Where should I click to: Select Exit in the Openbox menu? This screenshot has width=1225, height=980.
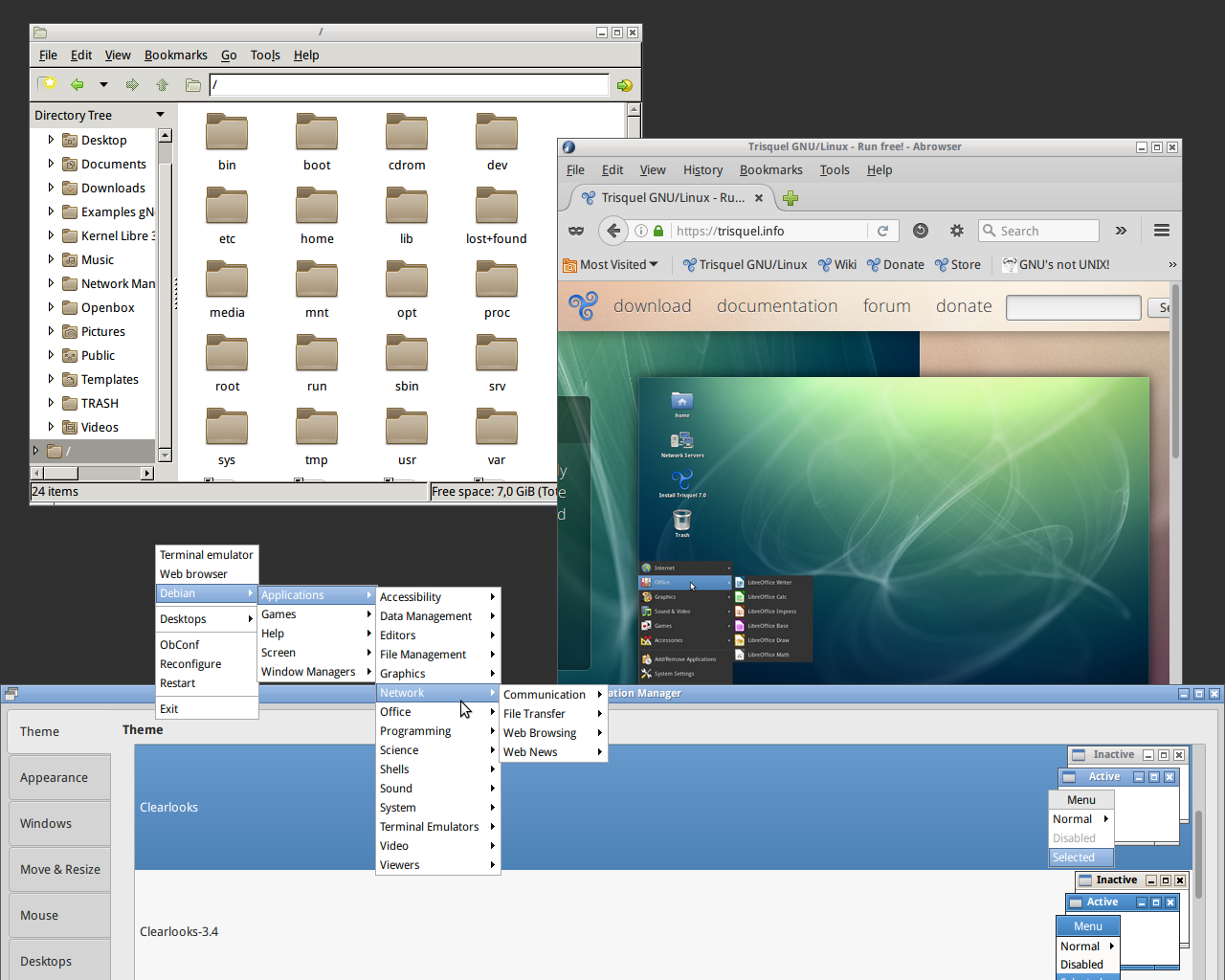pyautogui.click(x=207, y=709)
